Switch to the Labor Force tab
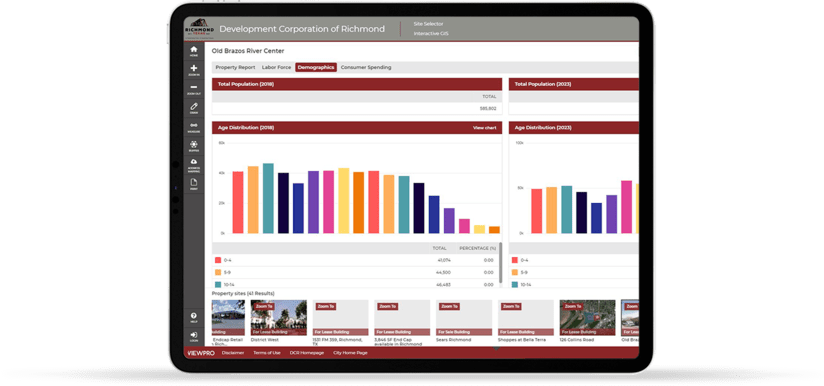Screen dimensions: 824x386 [276, 67]
